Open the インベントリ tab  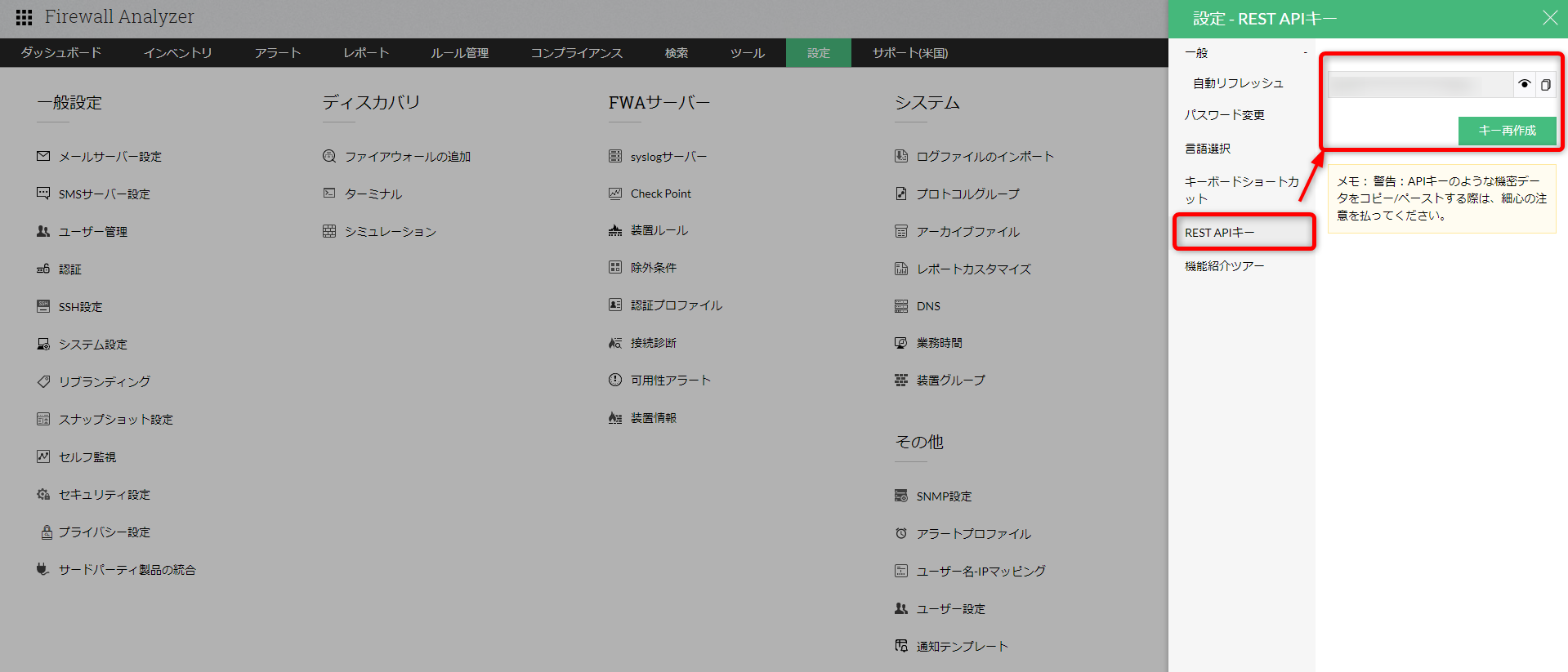click(178, 53)
